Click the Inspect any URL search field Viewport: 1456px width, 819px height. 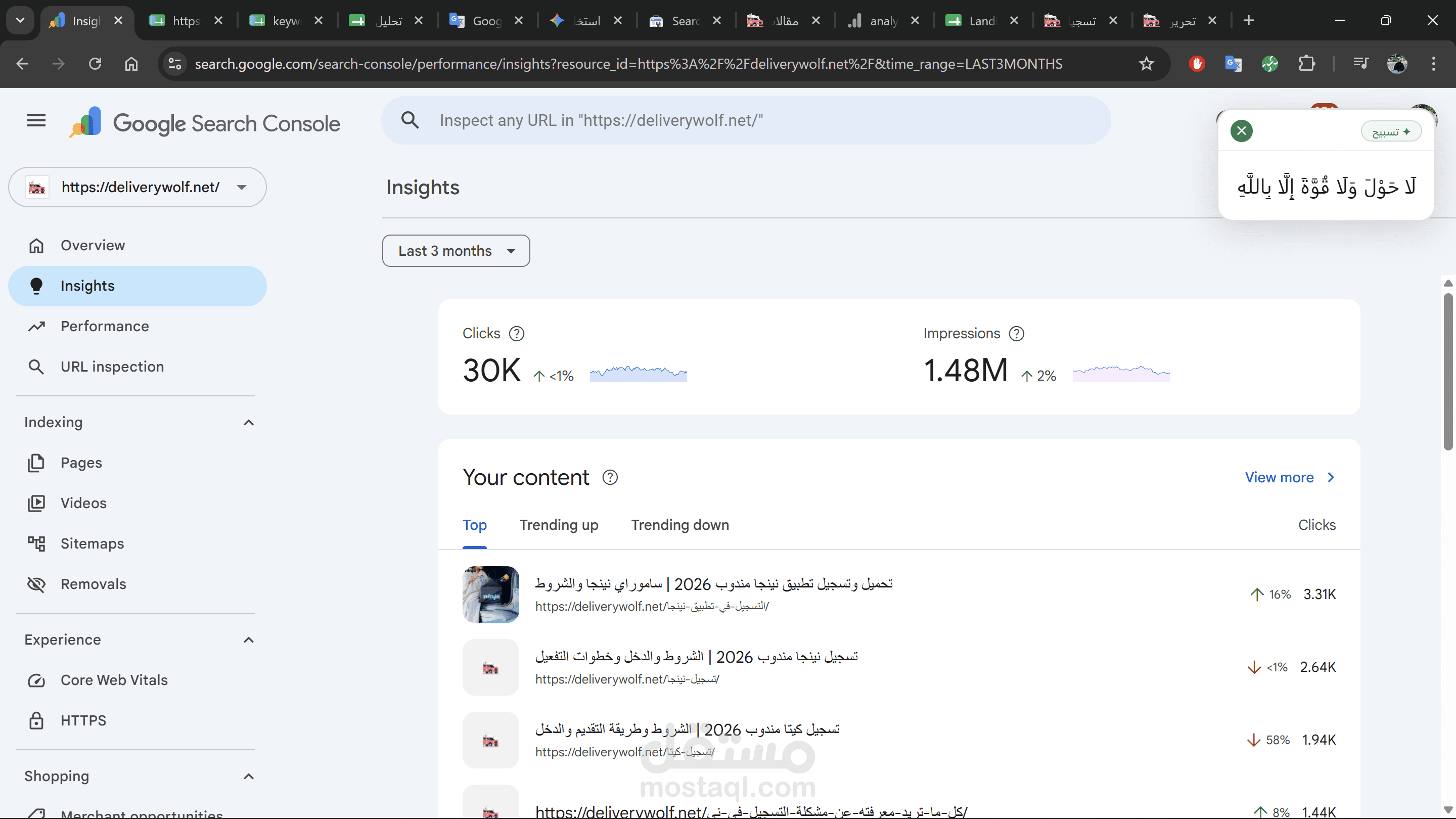coord(746,120)
